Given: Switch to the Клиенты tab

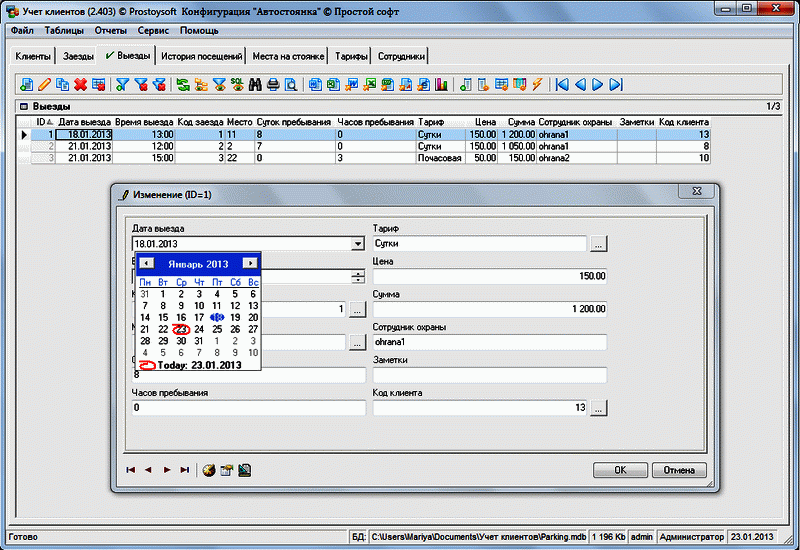Looking at the screenshot, I should [x=33, y=56].
